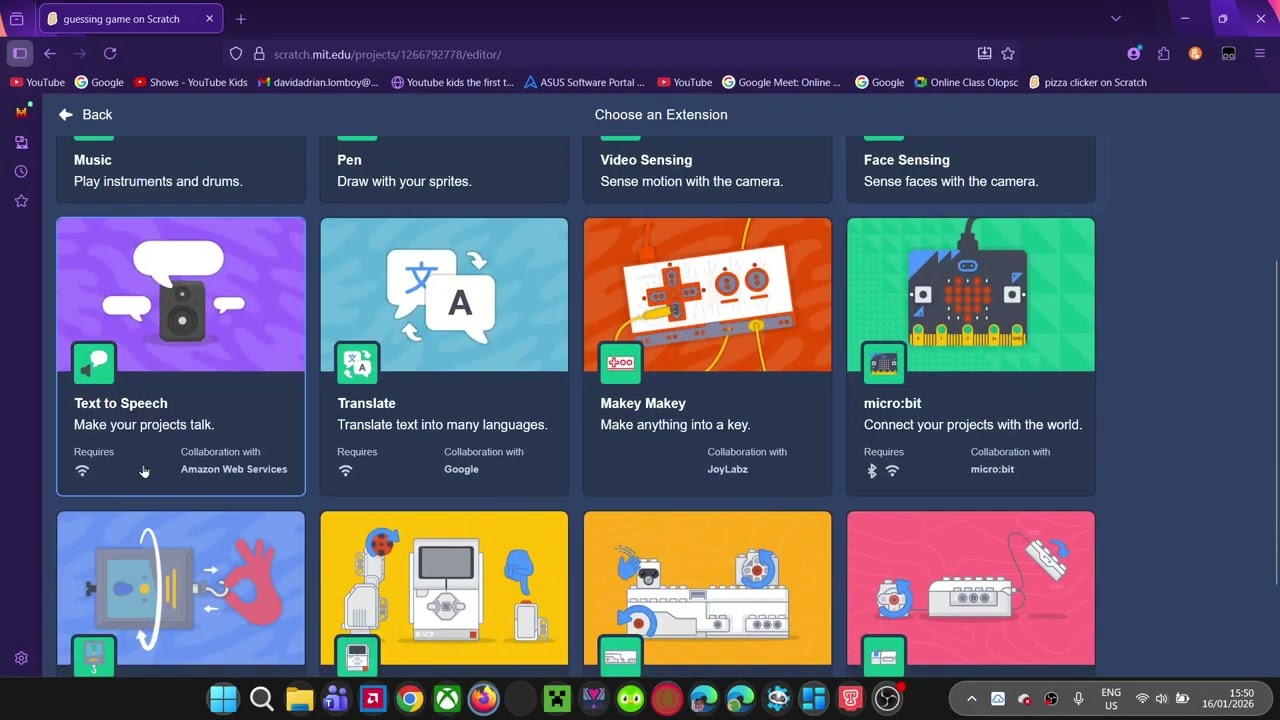Viewport: 1280px width, 720px height.
Task: Click the EV3 brick badge icon
Action: click(x=357, y=657)
